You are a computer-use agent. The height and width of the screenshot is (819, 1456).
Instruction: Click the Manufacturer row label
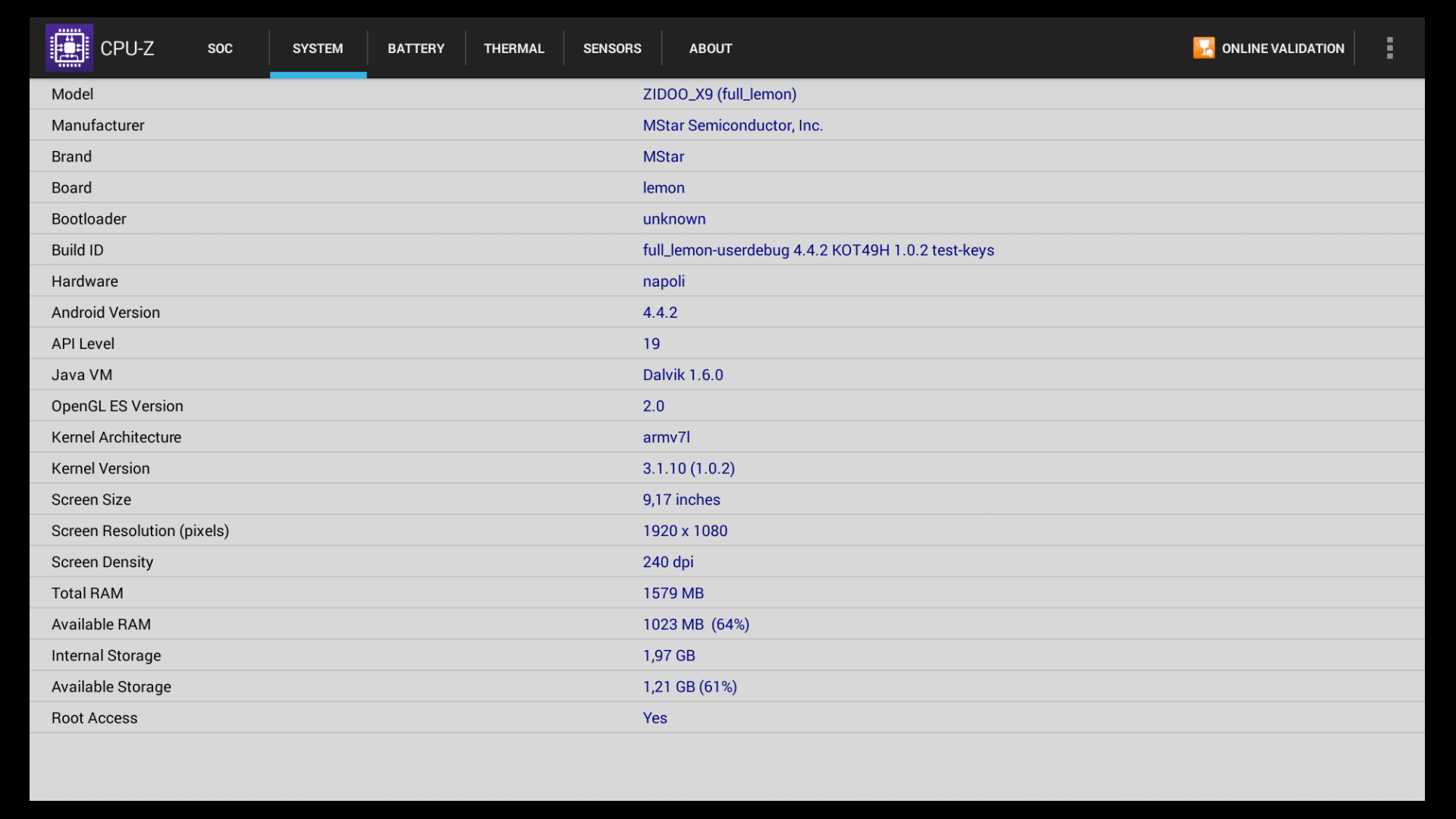(98, 125)
